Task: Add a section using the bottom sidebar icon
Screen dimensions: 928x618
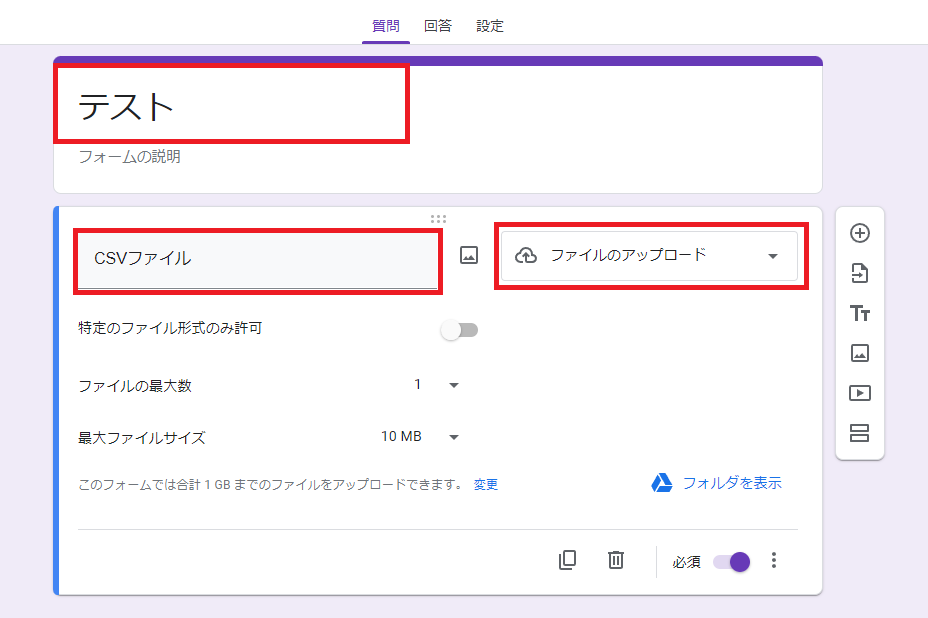Action: click(858, 433)
